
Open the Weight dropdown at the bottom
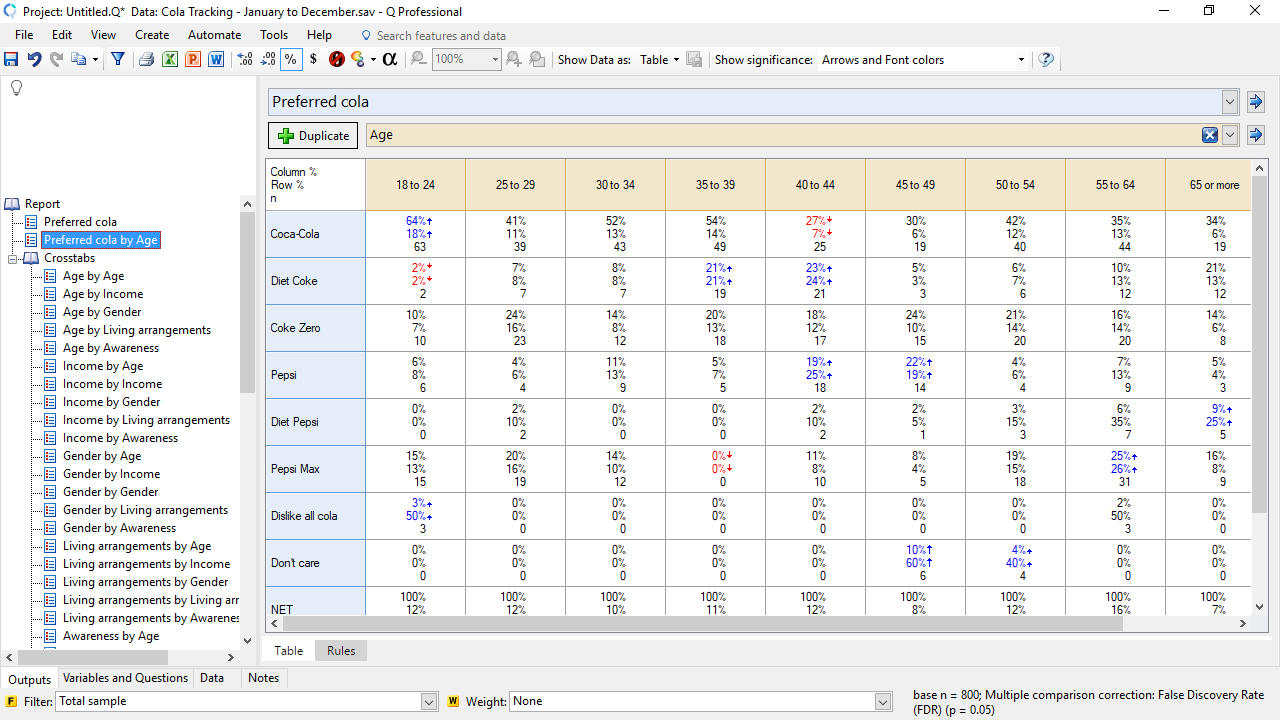(x=882, y=701)
